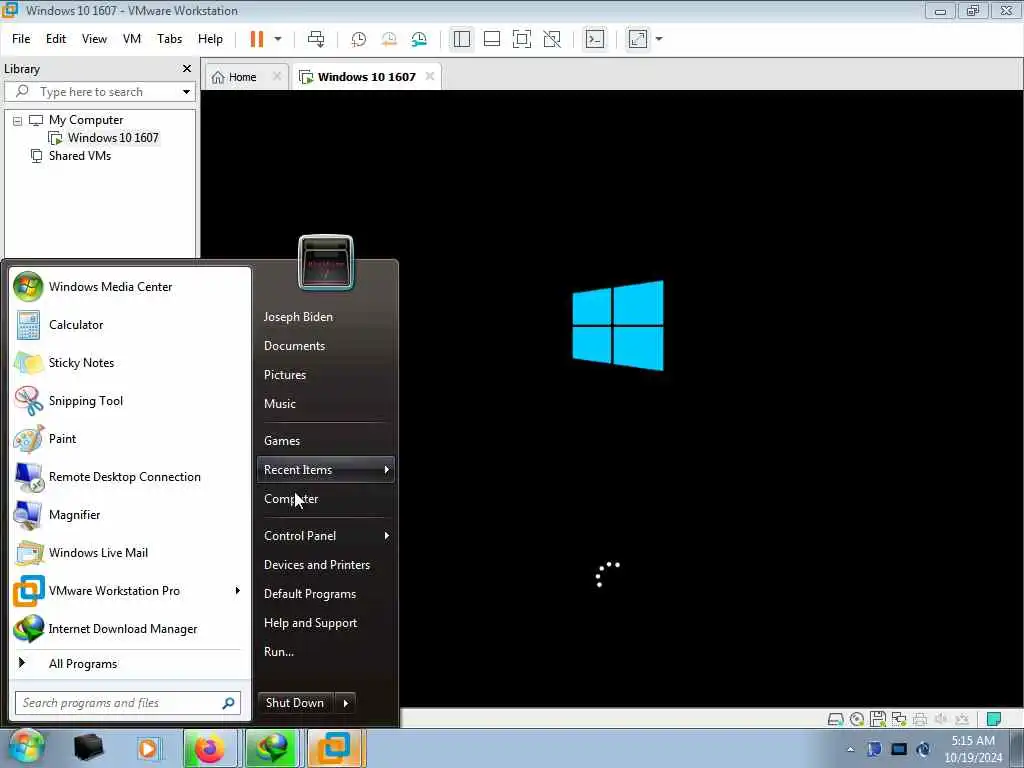This screenshot has width=1024, height=768.
Task: Open the Tabs menu
Action: [169, 39]
